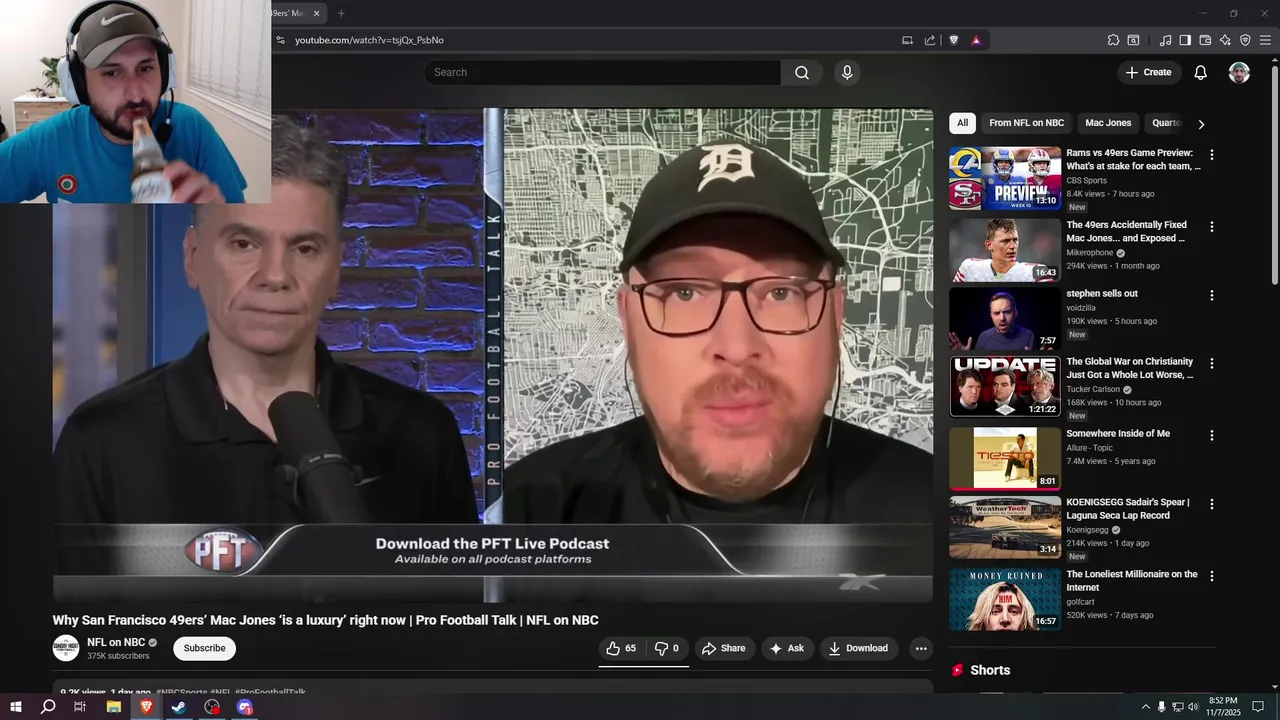Open options for The Global War on Christianity video
This screenshot has height=720, width=1280.
[x=1211, y=364]
